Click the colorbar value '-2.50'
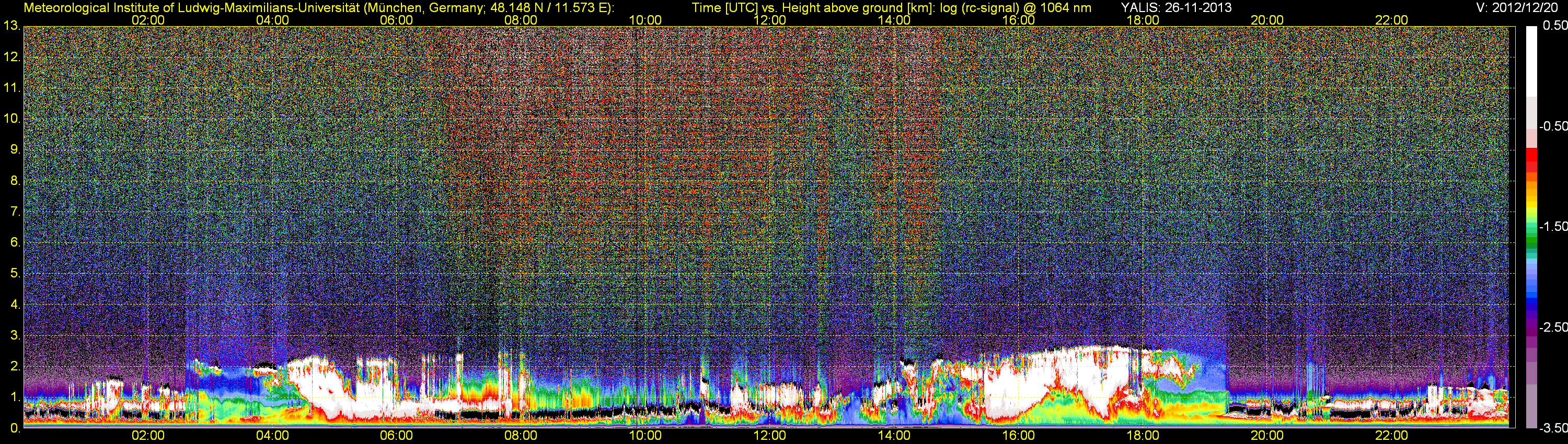Screen dimensions: 1568x444 pos(1553,327)
